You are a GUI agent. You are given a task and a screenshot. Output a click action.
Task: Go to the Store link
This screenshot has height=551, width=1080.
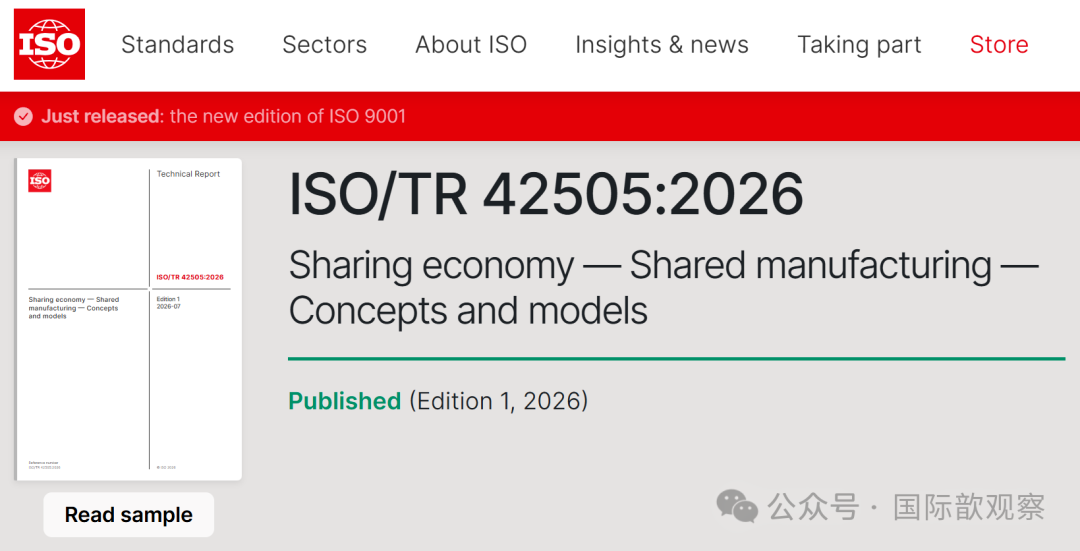pyautogui.click(x=999, y=45)
